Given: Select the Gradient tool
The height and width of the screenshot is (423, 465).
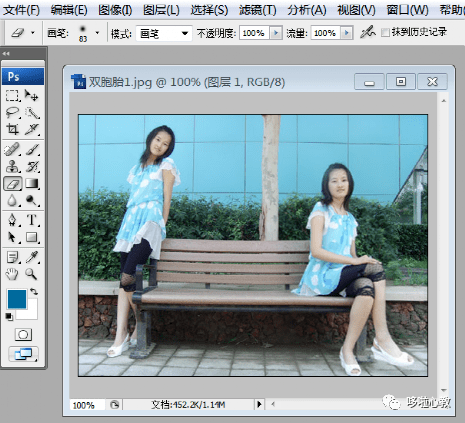Looking at the screenshot, I should point(32,183).
